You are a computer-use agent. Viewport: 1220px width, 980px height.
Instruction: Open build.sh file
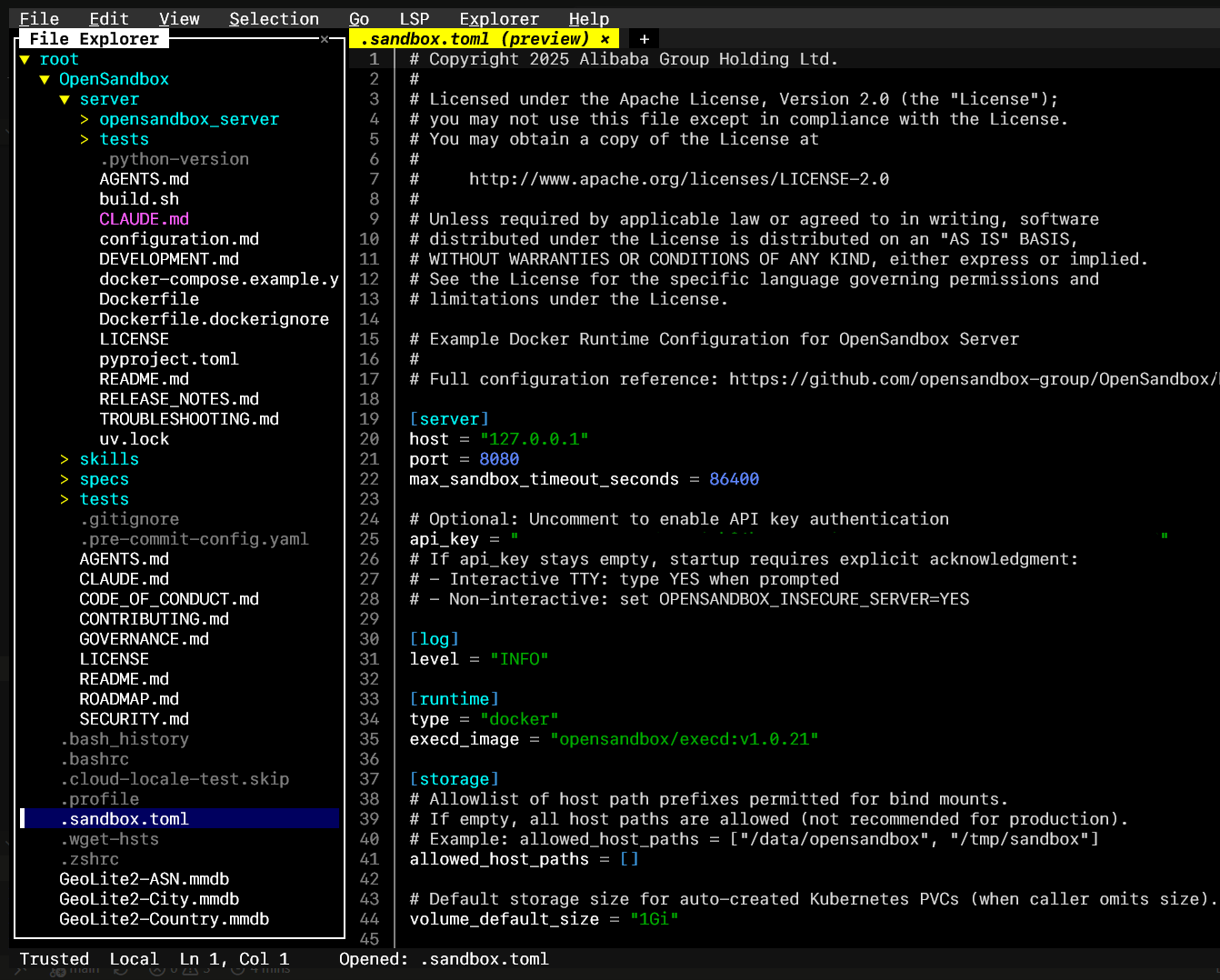[139, 199]
